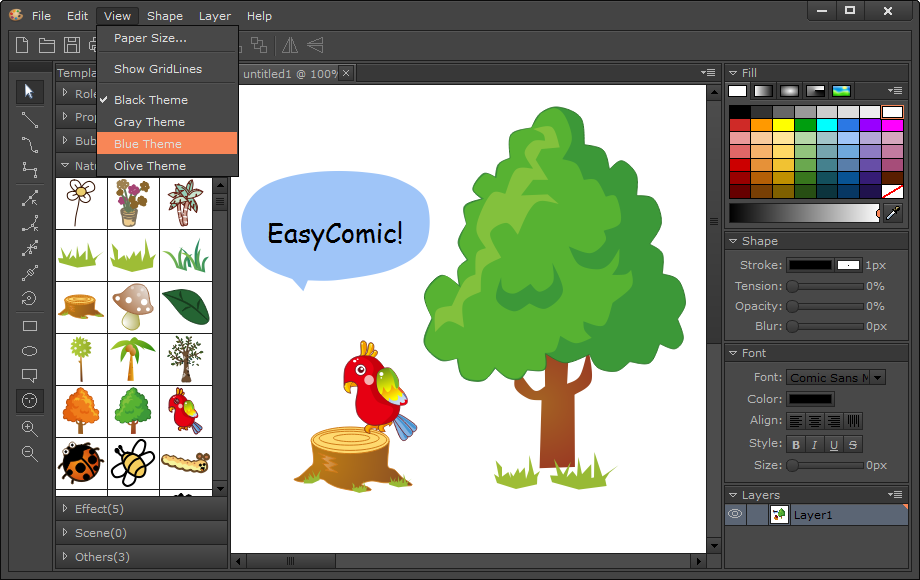
Task: Expand the Effect(5) template category
Action: click(100, 509)
